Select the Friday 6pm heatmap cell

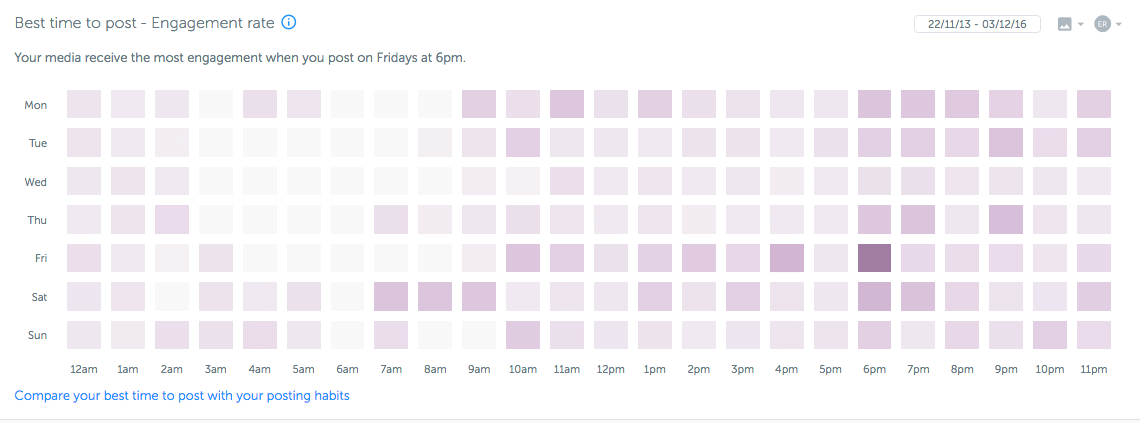coord(874,258)
